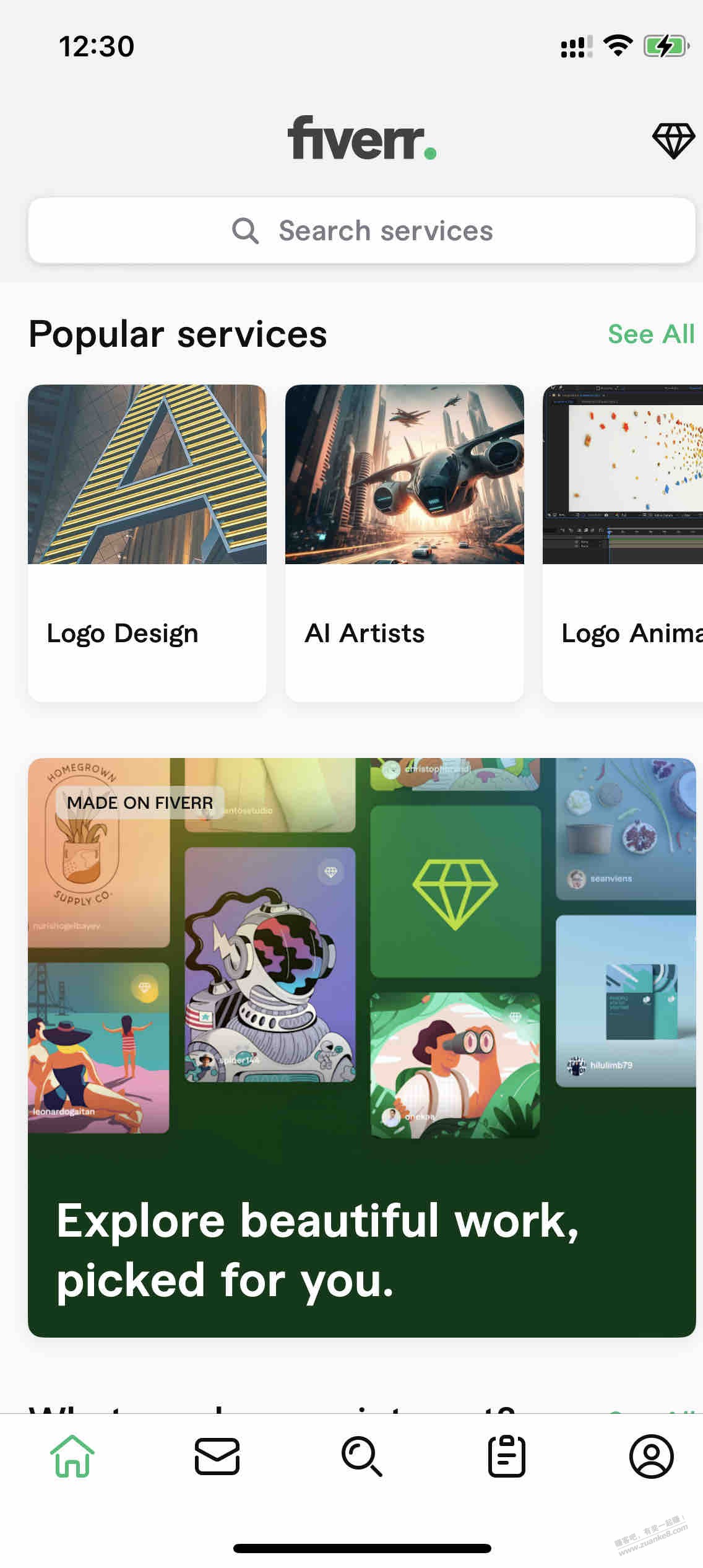Open the Logo Design service card

point(147,543)
